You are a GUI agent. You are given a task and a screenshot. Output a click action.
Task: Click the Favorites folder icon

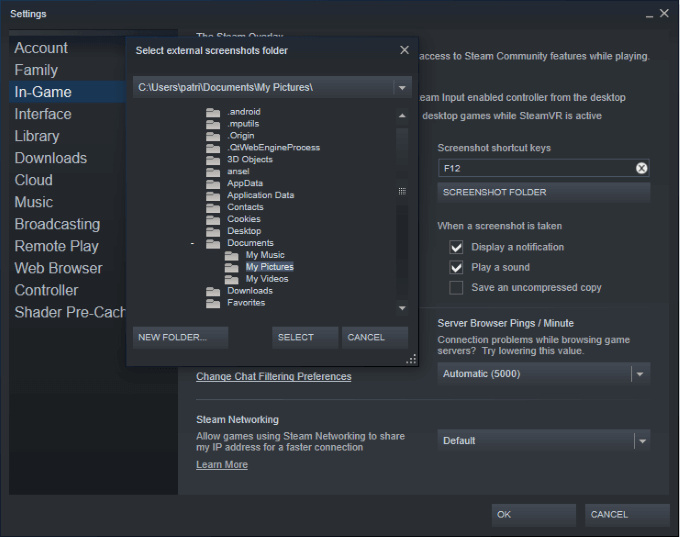[212, 304]
